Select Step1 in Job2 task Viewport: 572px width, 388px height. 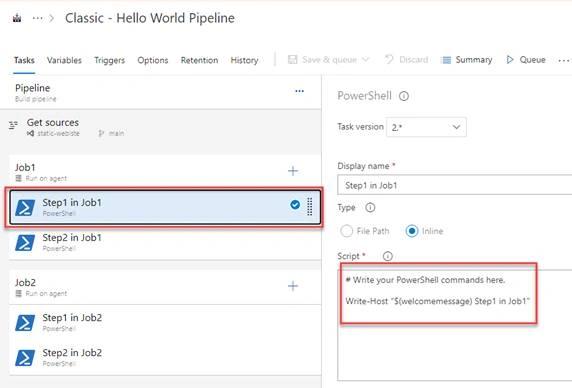(165, 322)
